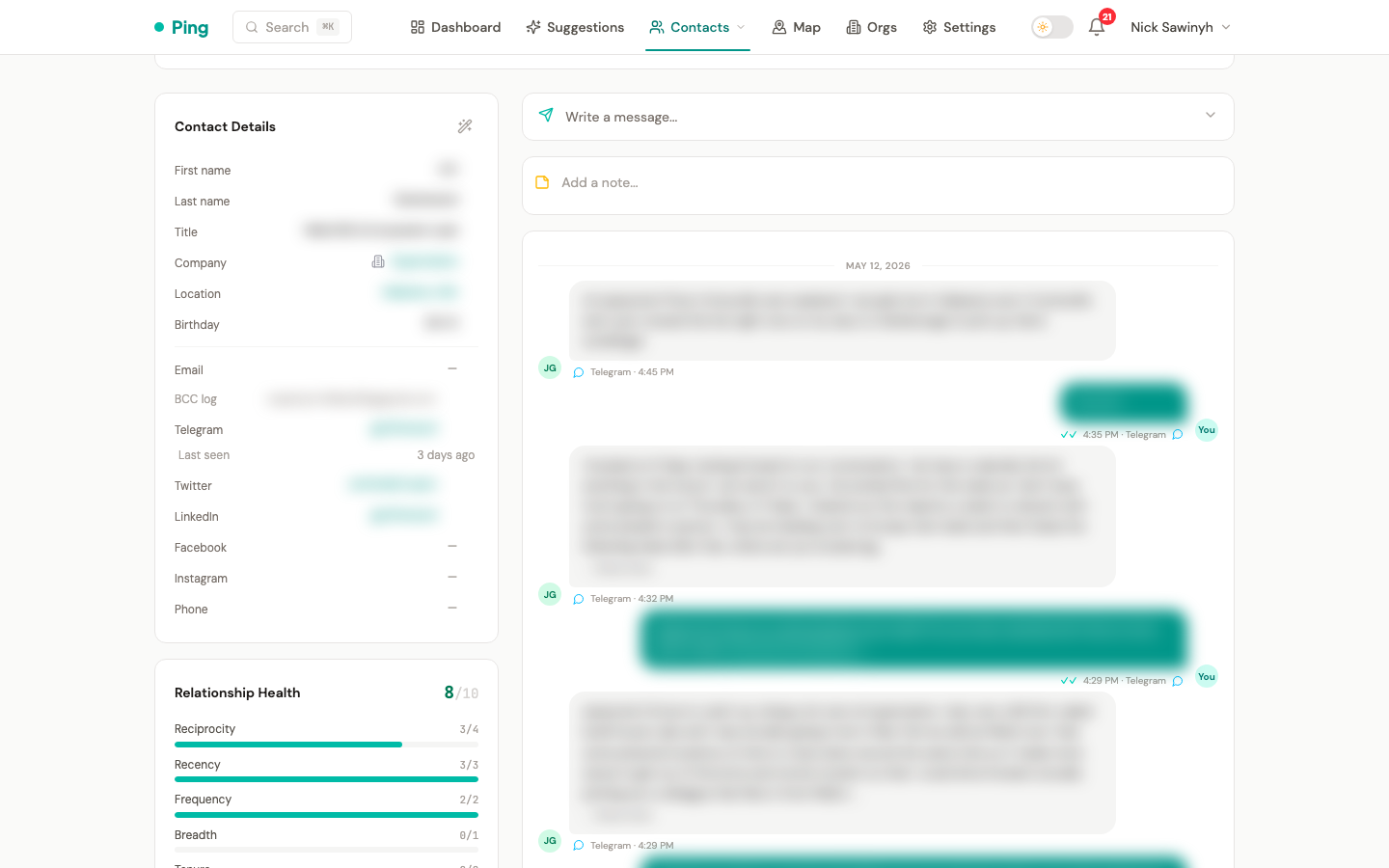Open the Suggestions tab
The height and width of the screenshot is (868, 1389).
575,27
